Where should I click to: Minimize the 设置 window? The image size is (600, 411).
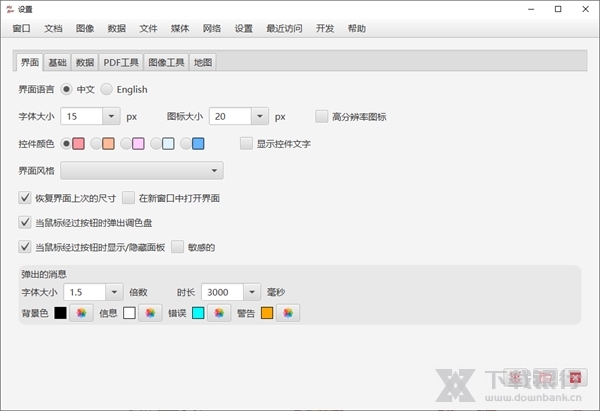coord(531,9)
